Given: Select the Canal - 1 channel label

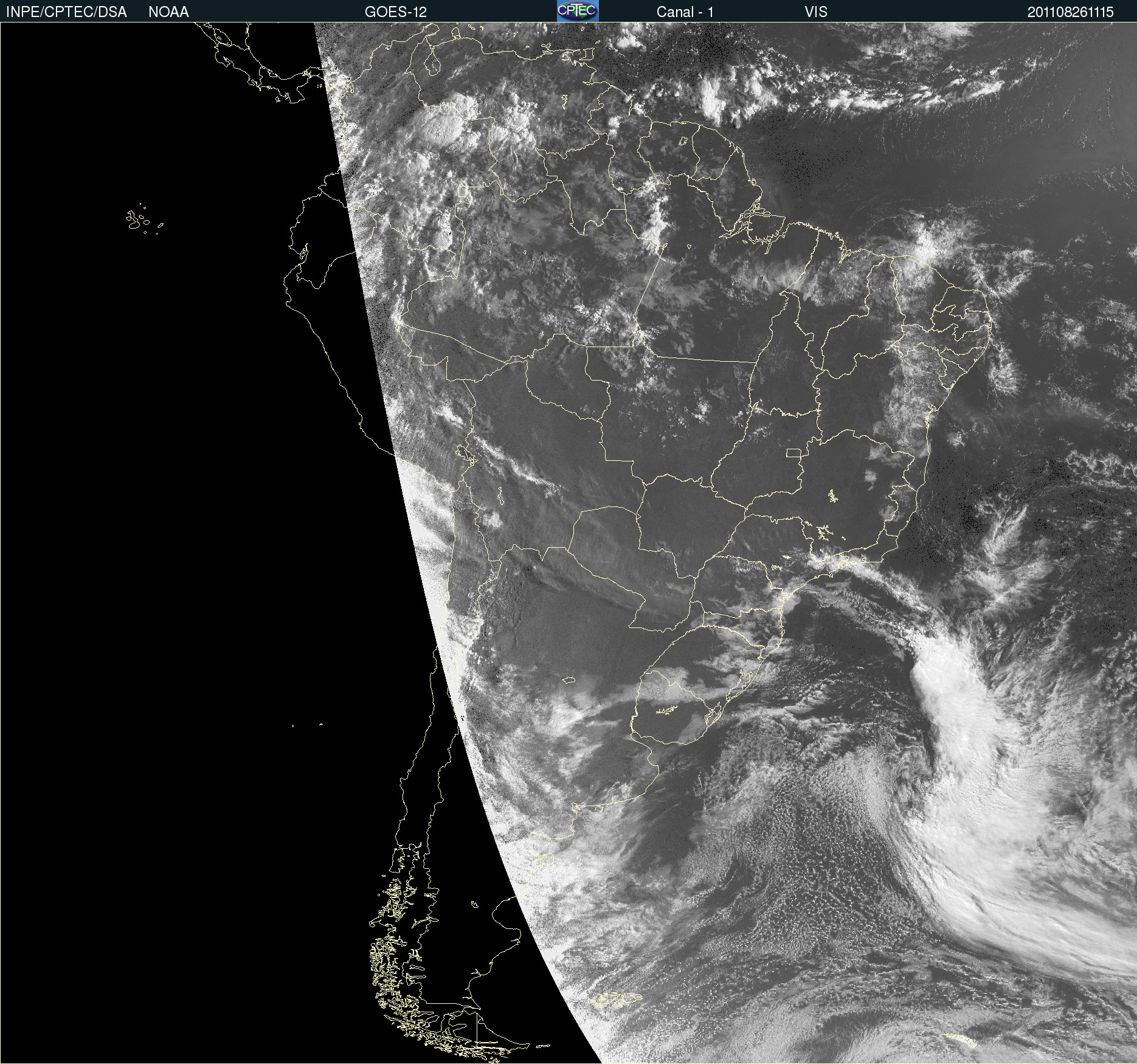Looking at the screenshot, I should click(685, 12).
